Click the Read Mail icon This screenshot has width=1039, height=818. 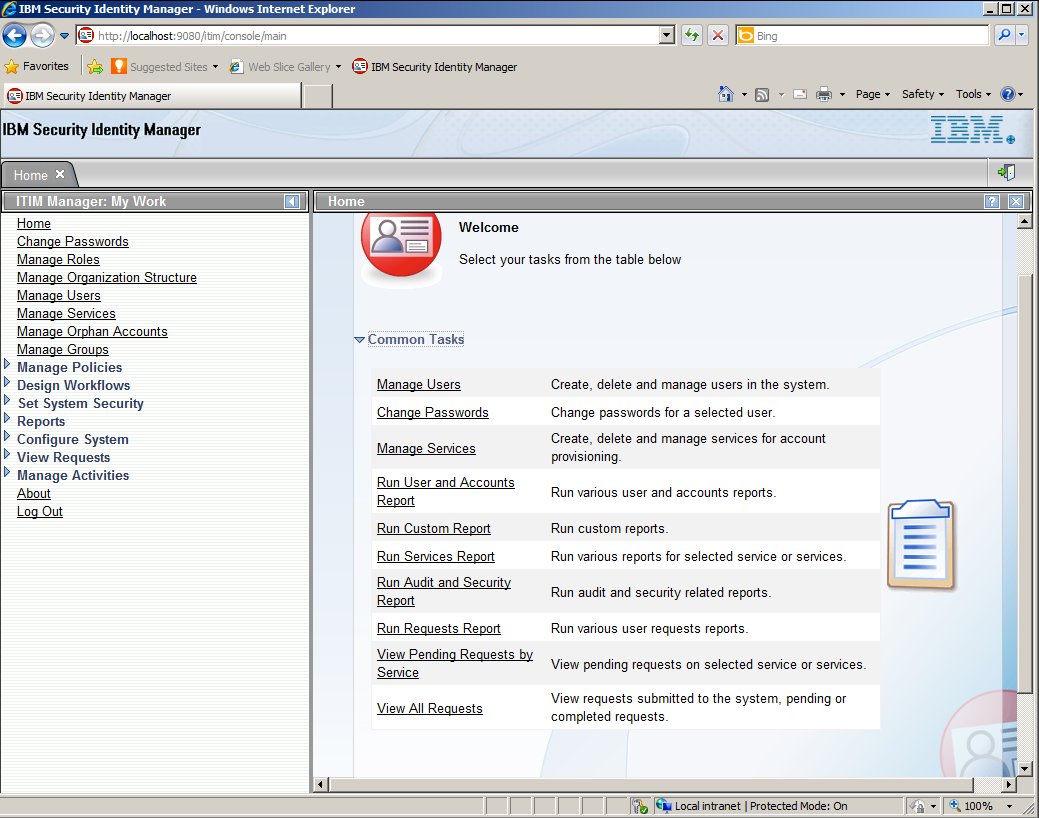click(x=800, y=94)
